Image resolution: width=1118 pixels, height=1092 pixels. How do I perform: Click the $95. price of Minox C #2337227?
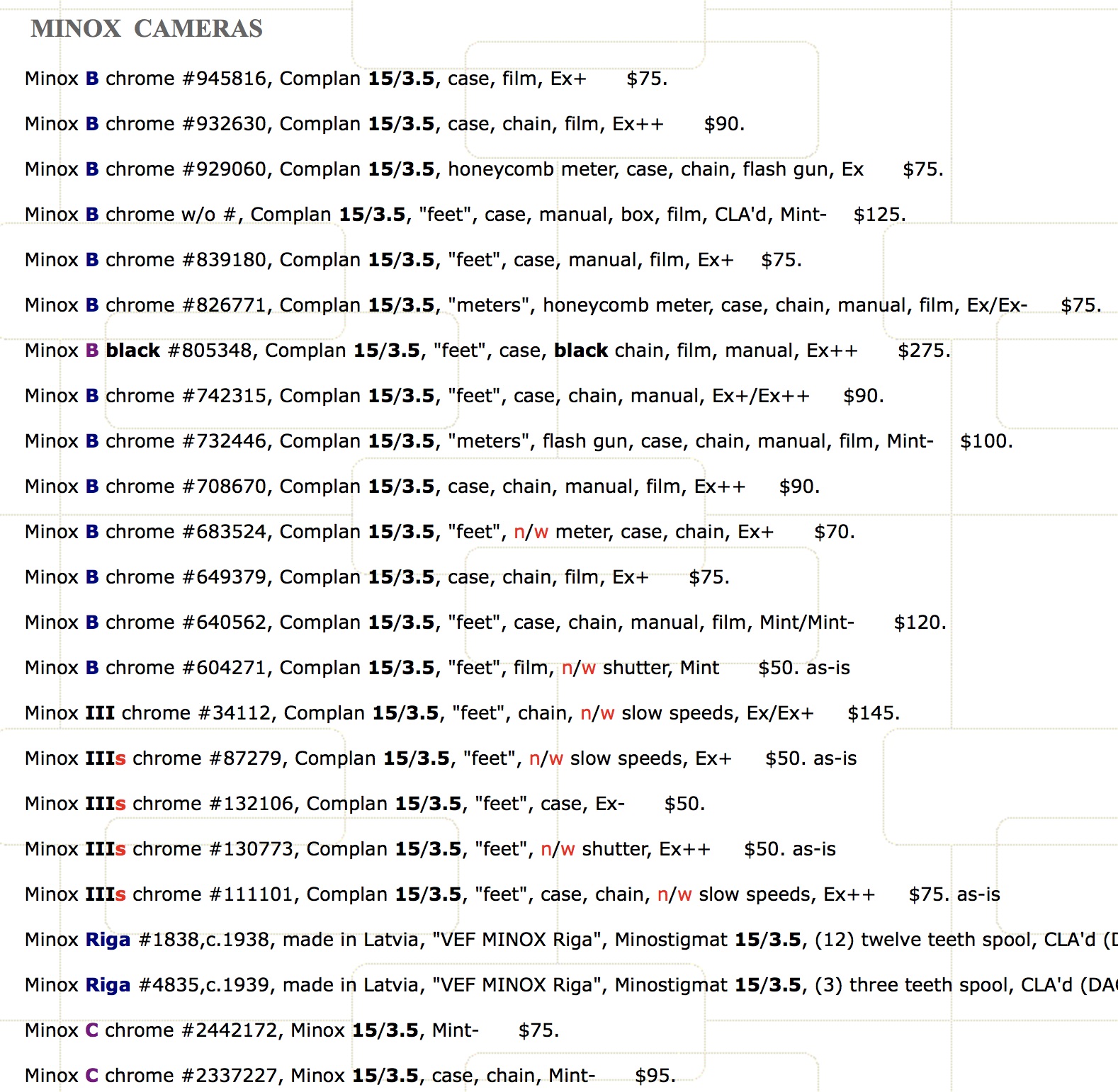[x=655, y=1076]
